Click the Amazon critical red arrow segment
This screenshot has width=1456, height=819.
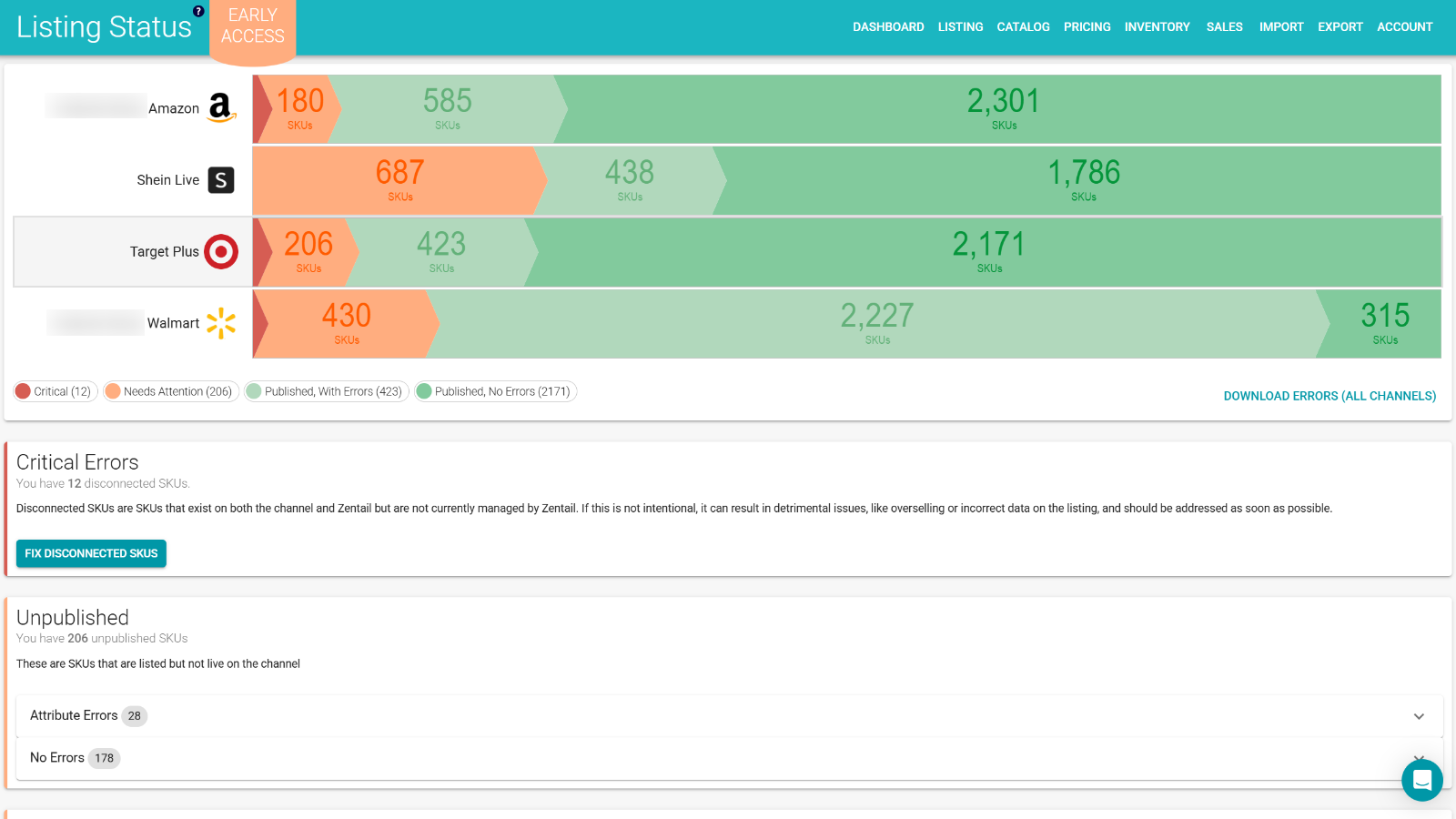(261, 109)
